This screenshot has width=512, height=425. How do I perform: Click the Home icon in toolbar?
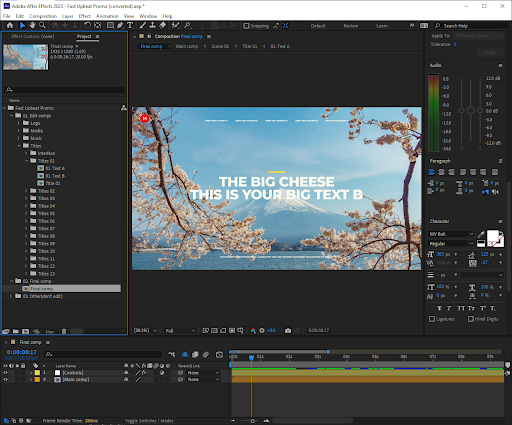click(x=10, y=25)
